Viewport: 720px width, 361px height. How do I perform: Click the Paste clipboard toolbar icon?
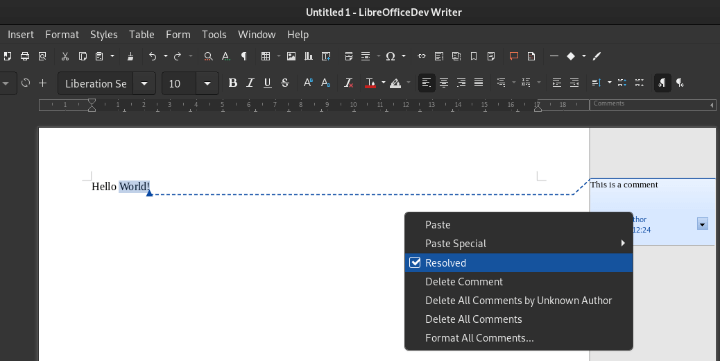[x=99, y=56]
